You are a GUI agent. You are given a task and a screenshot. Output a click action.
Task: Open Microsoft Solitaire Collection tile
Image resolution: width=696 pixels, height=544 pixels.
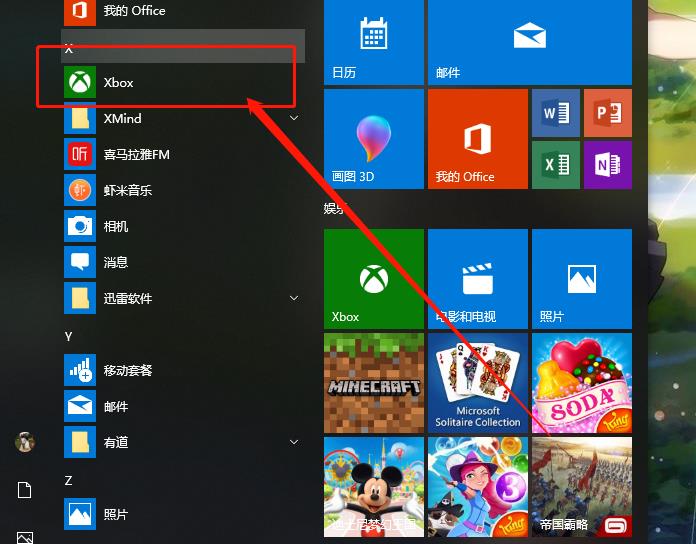pos(477,382)
